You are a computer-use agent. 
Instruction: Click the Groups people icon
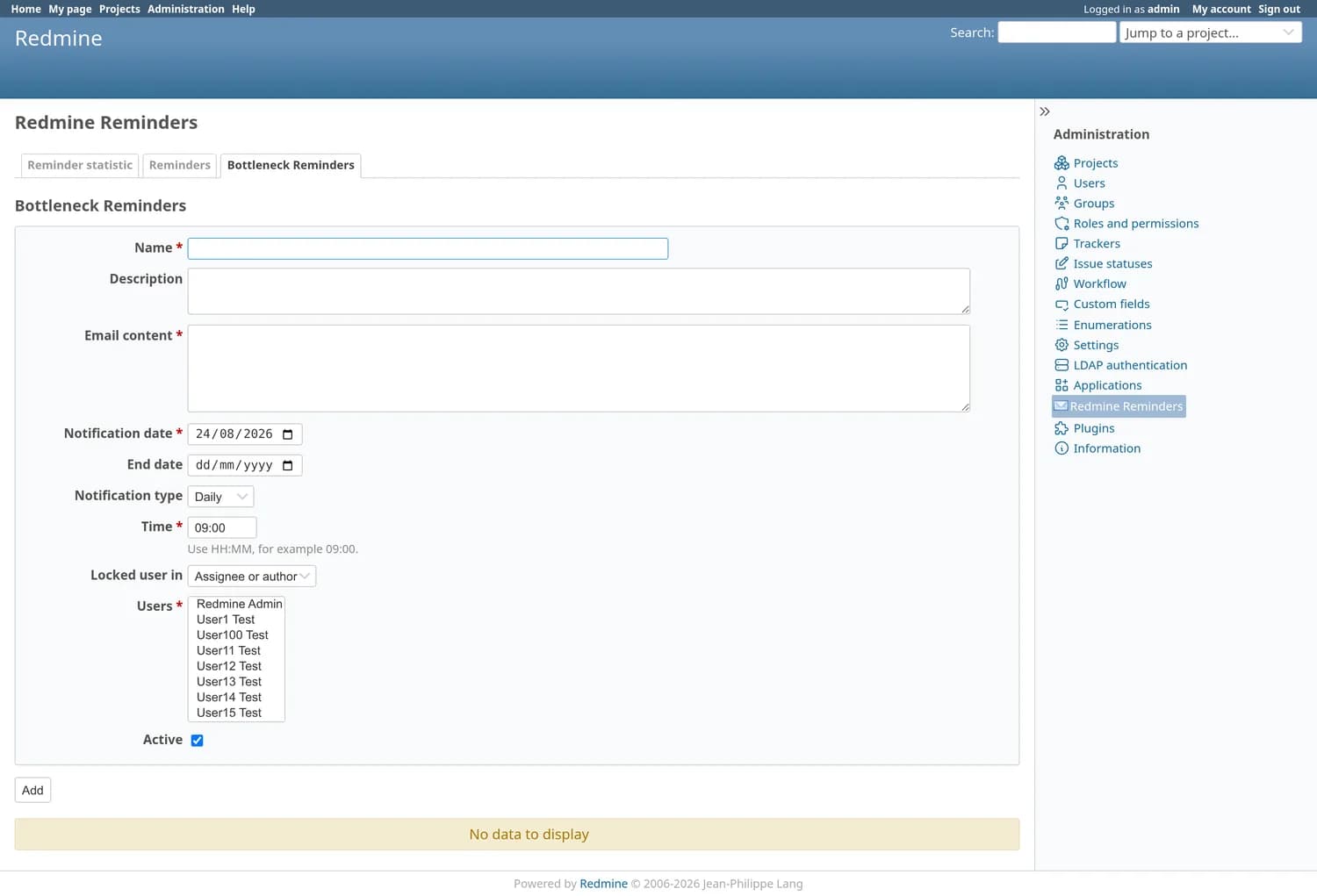pyautogui.click(x=1062, y=204)
